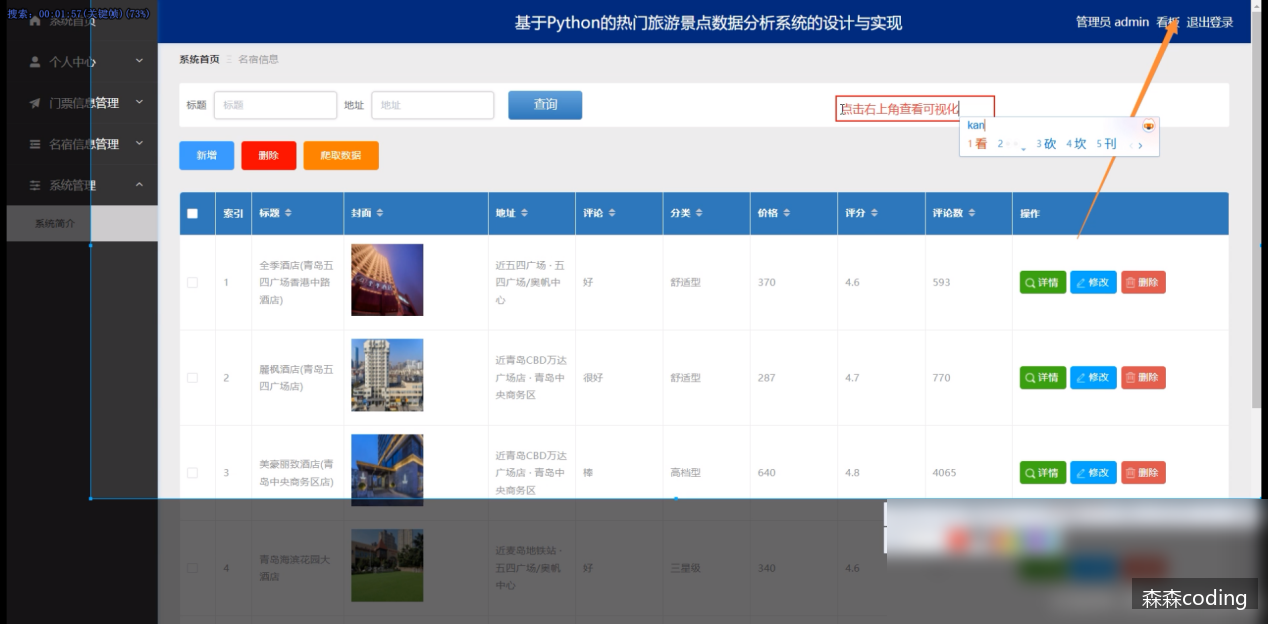Pick IME candidate 3 砍
This screenshot has height=624, width=1268.
[x=1046, y=144]
